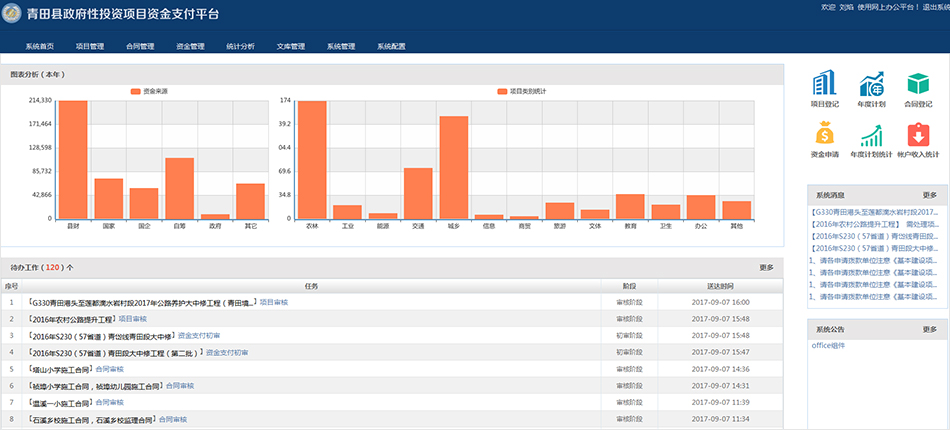The image size is (950, 430).
Task: Click 更多 in 待办工作 section
Action: (x=766, y=268)
